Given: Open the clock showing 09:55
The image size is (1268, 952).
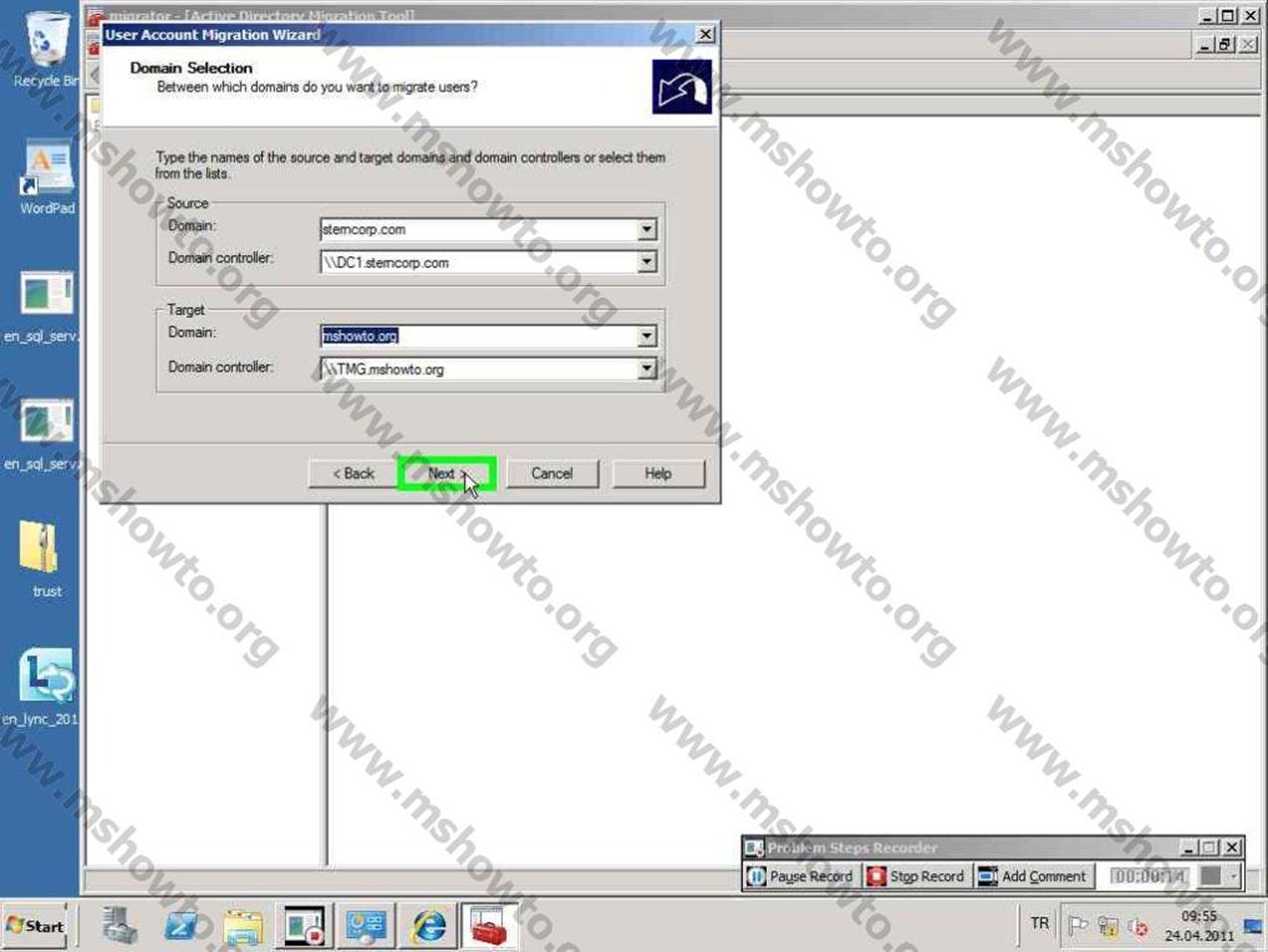Looking at the screenshot, I should [1199, 926].
